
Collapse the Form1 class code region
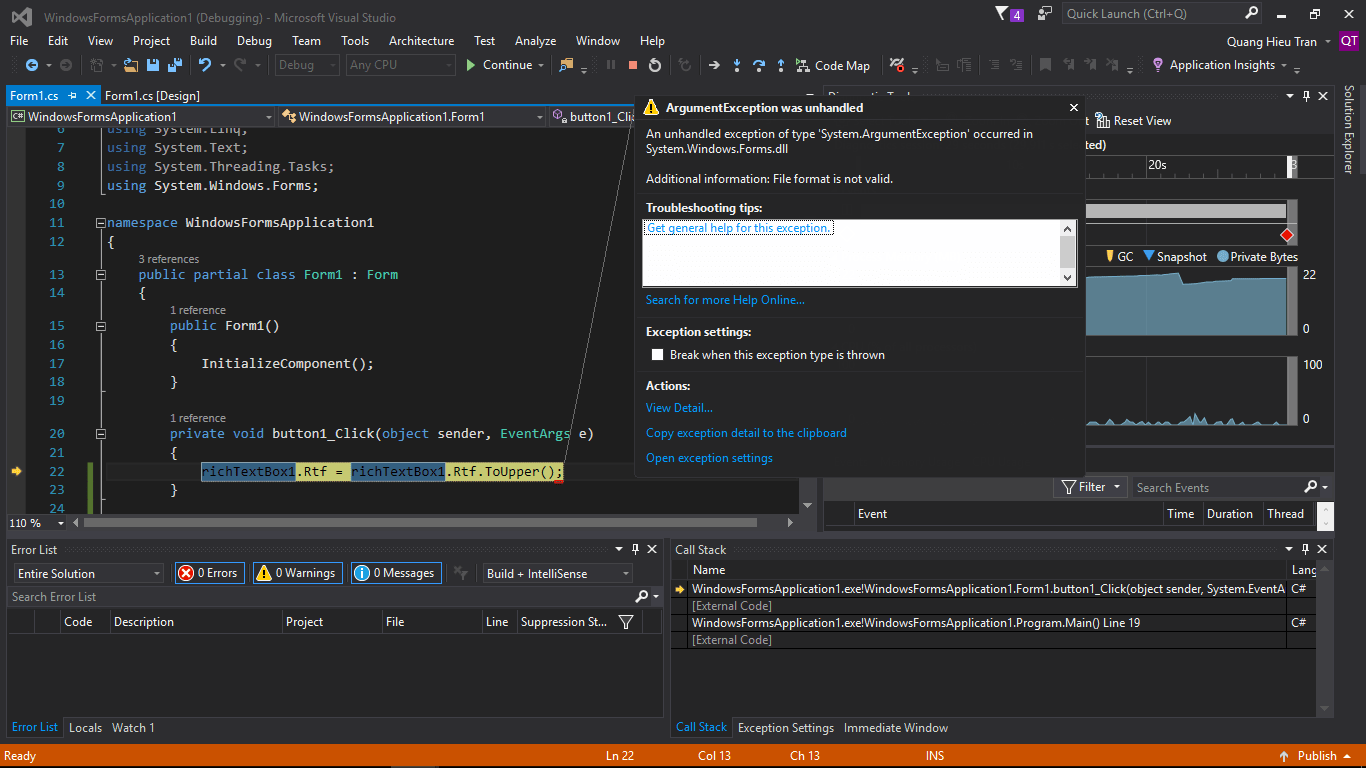(101, 274)
